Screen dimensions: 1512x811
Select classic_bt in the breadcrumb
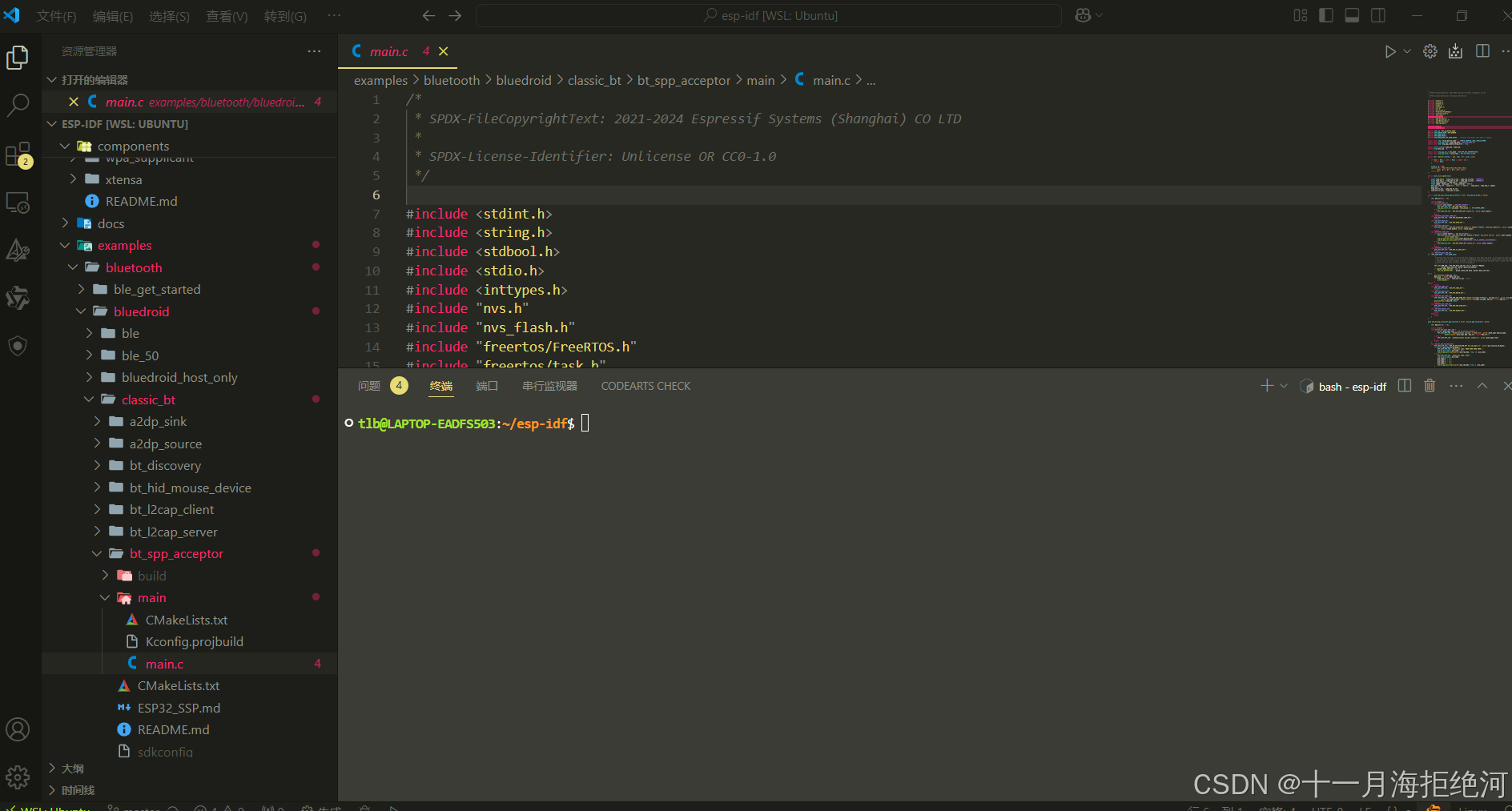[594, 80]
